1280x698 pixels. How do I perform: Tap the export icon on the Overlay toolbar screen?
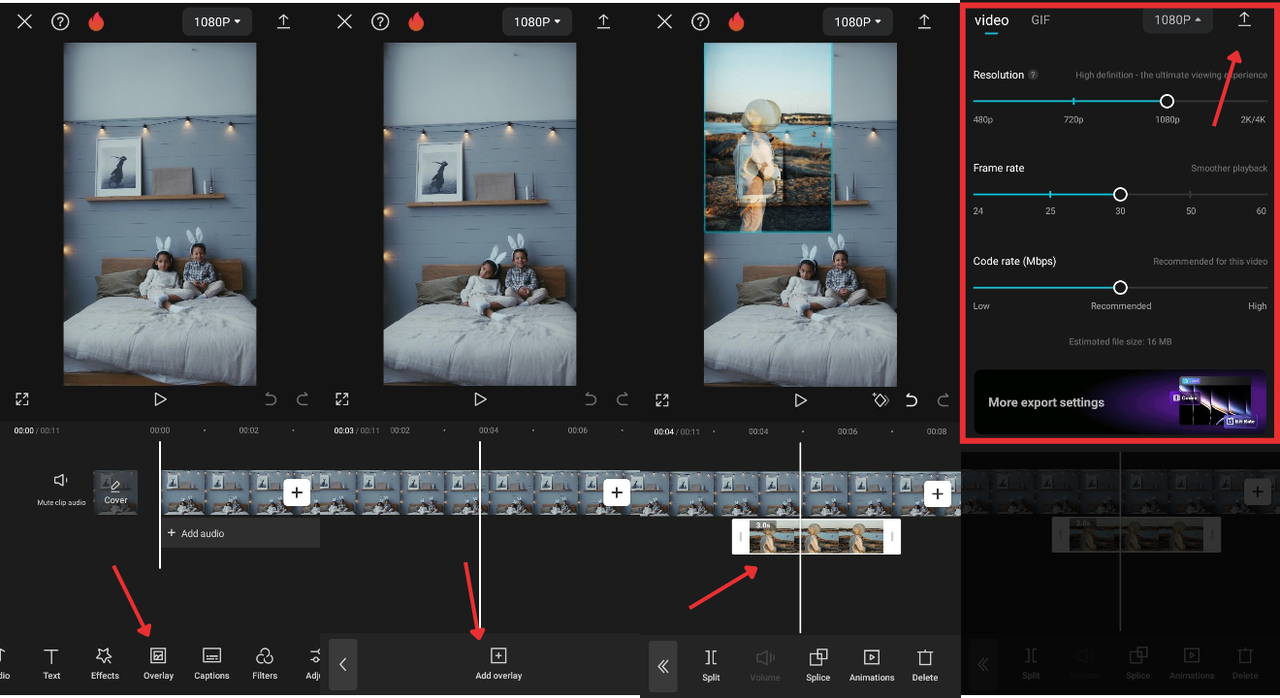click(x=283, y=21)
